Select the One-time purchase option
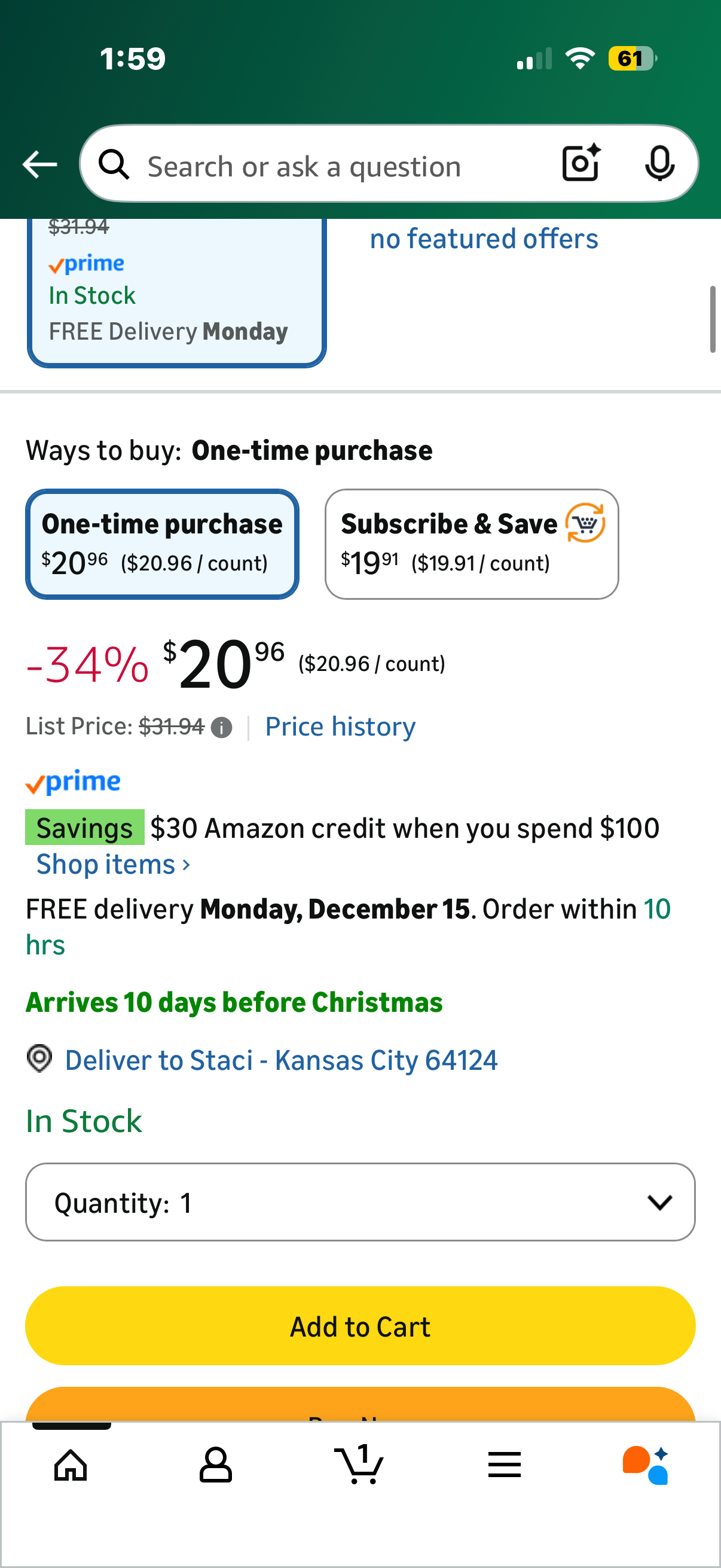This screenshot has height=1568, width=721. coord(162,544)
